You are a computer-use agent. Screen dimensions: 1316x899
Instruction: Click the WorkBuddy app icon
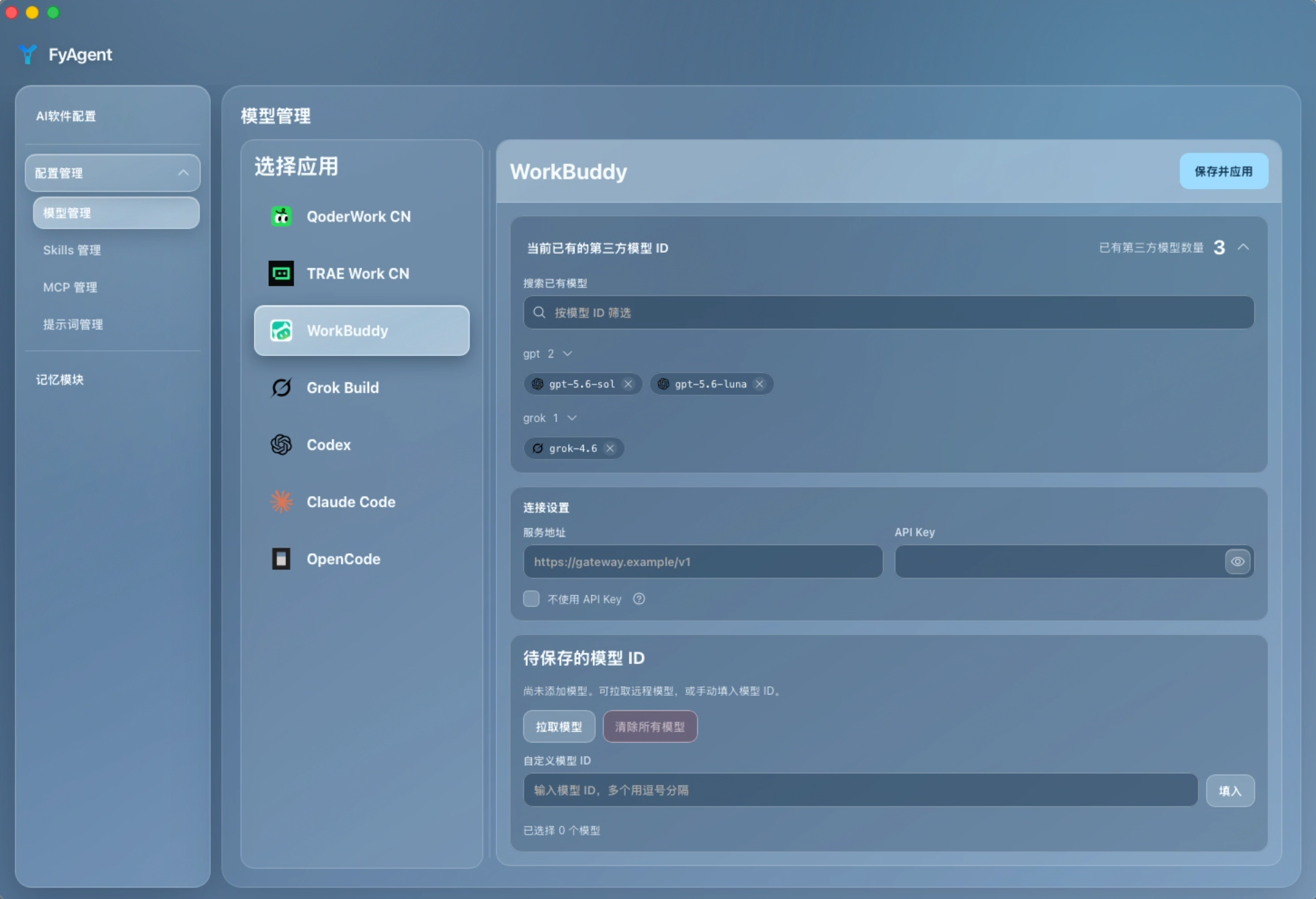[x=281, y=331]
